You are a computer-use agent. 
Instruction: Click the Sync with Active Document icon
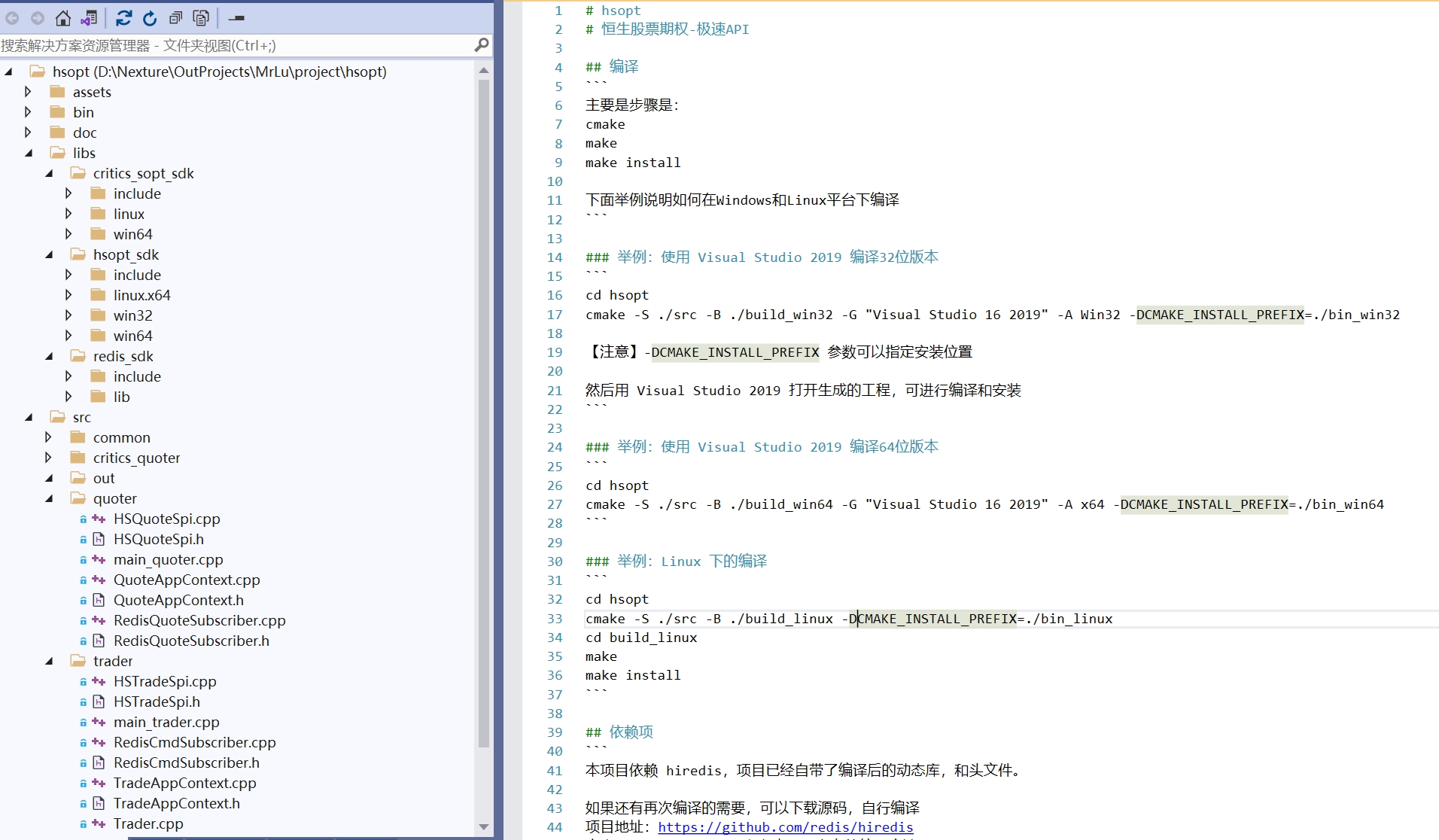[x=124, y=18]
